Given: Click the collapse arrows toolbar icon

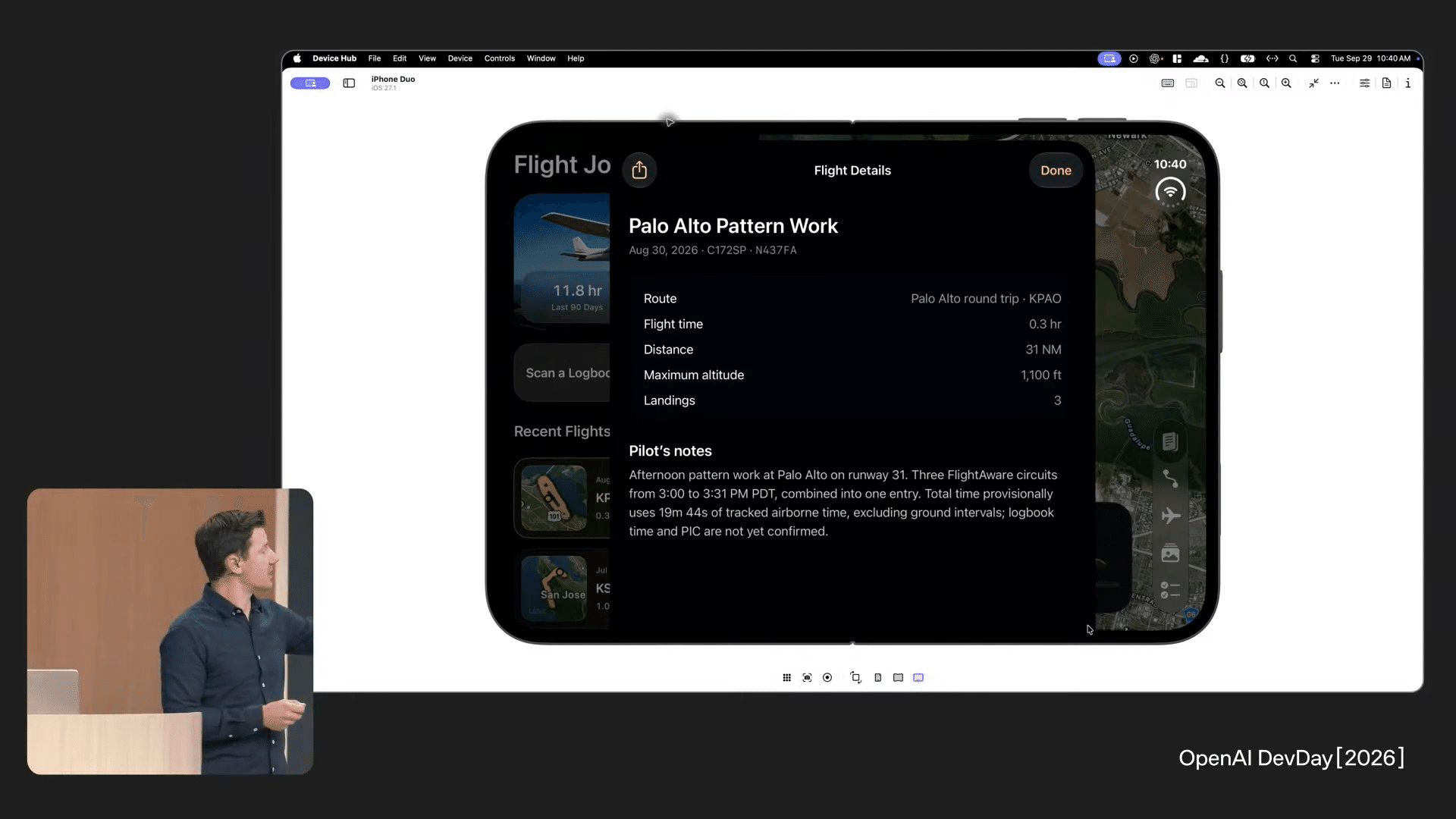Looking at the screenshot, I should 1313,83.
